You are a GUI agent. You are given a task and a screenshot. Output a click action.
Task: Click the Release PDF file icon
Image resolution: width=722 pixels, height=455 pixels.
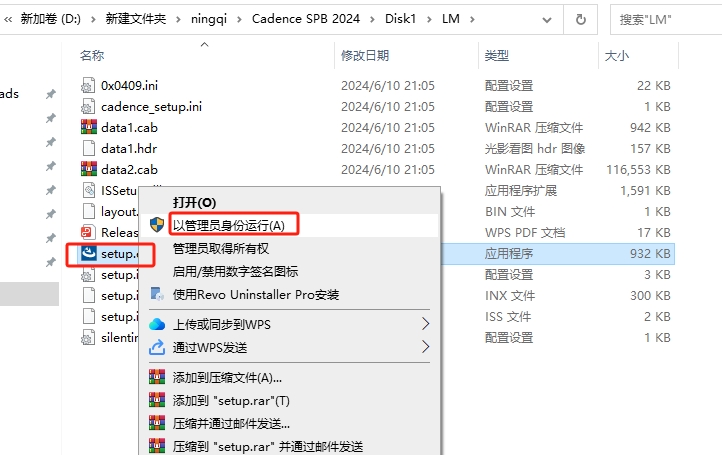pyautogui.click(x=88, y=233)
